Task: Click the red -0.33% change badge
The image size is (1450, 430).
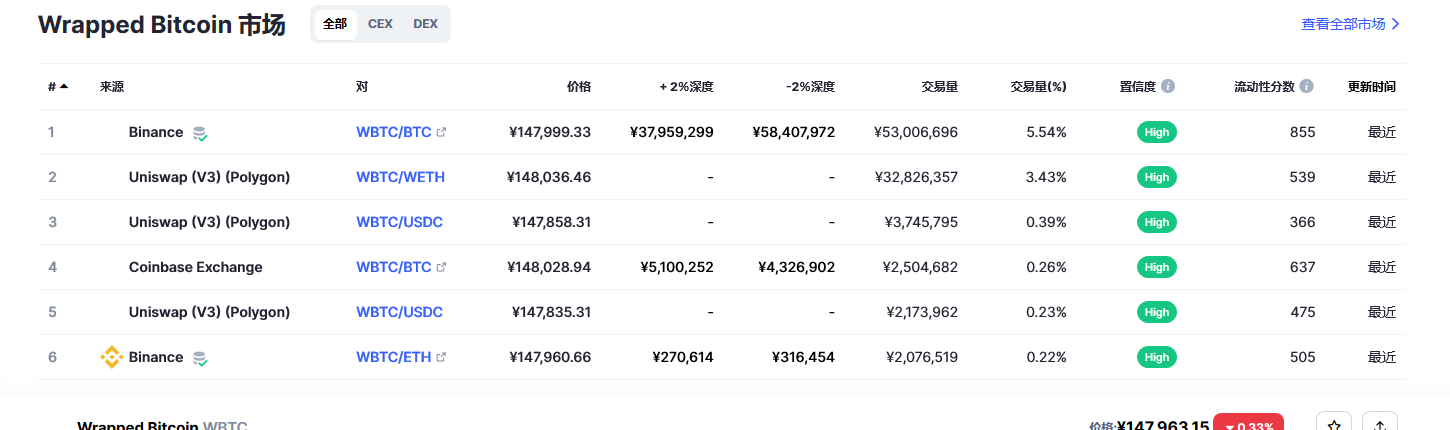Action: (1248, 424)
